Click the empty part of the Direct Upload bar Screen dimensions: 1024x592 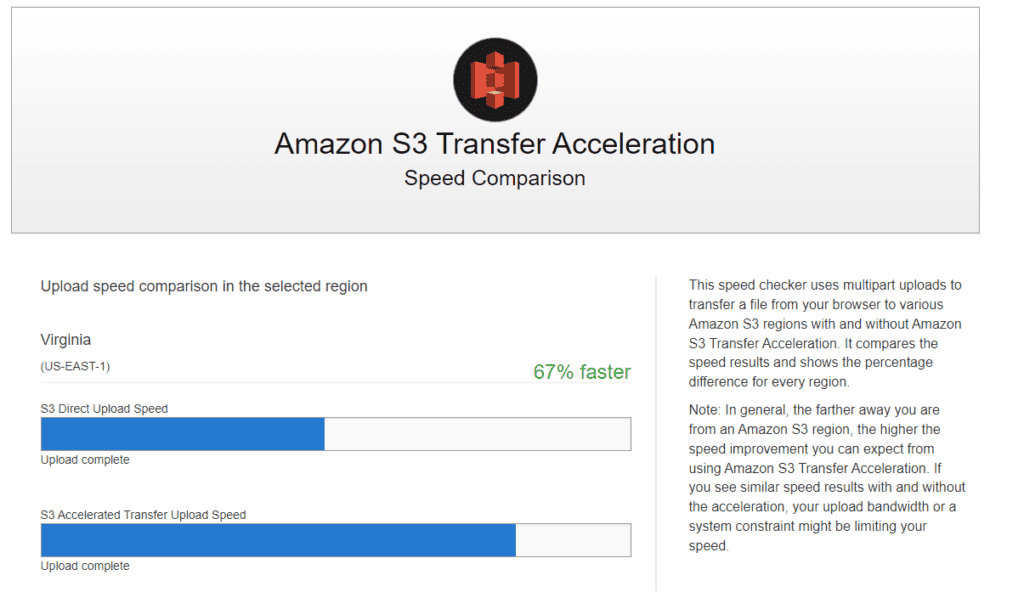pos(477,434)
